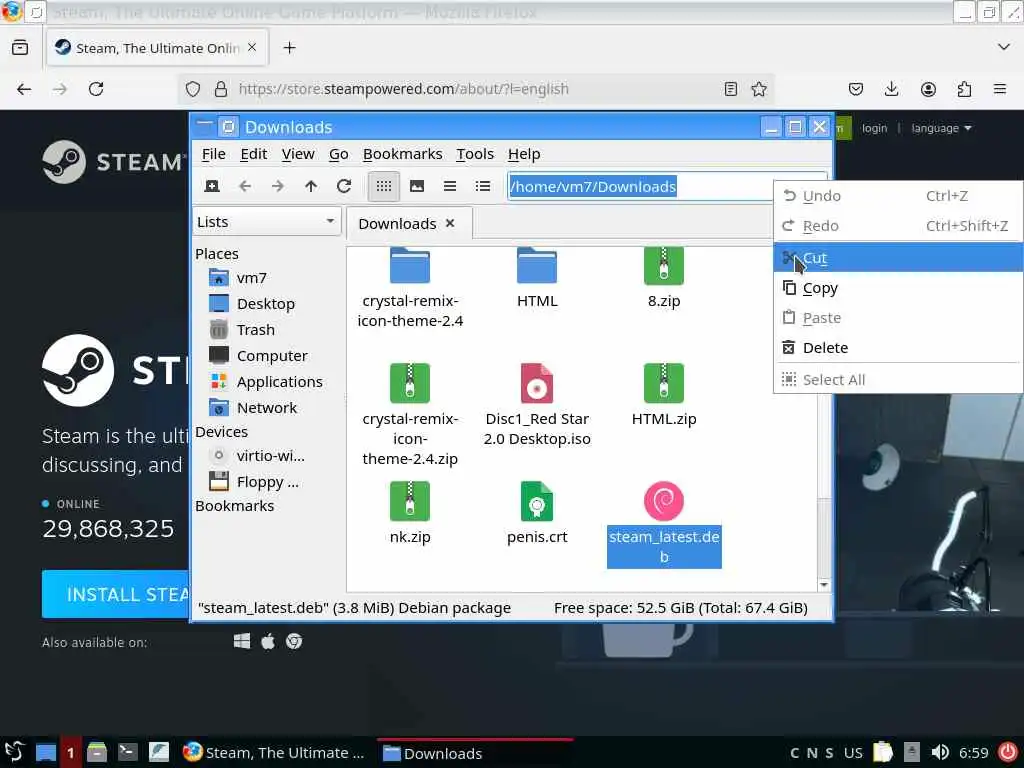Image resolution: width=1024 pixels, height=768 pixels.
Task: Switch to icon grid view
Action: (384, 186)
